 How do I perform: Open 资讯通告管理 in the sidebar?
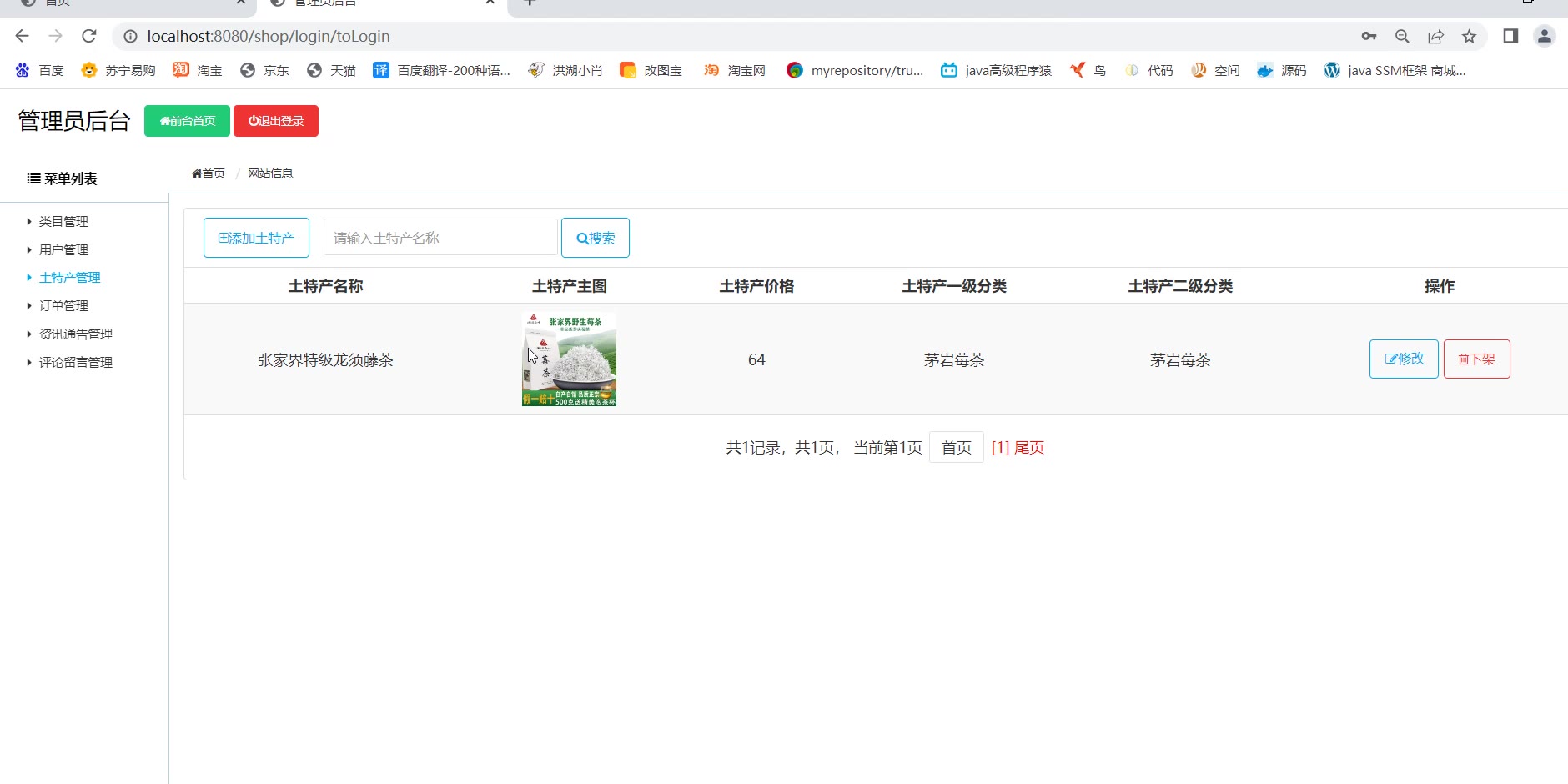click(75, 334)
